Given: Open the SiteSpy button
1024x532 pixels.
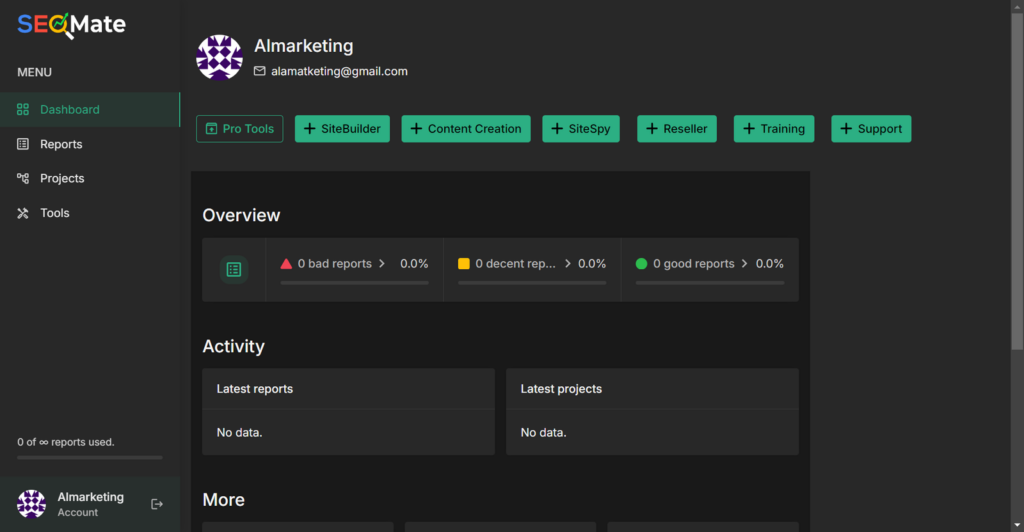Looking at the screenshot, I should coord(581,129).
